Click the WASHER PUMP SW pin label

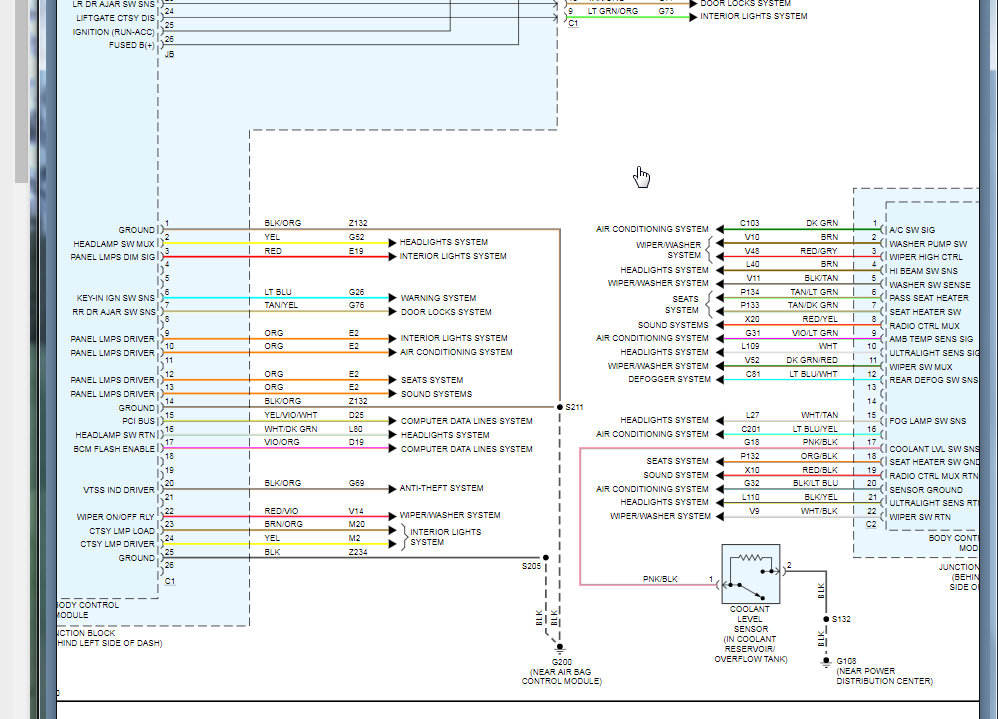[x=928, y=244]
